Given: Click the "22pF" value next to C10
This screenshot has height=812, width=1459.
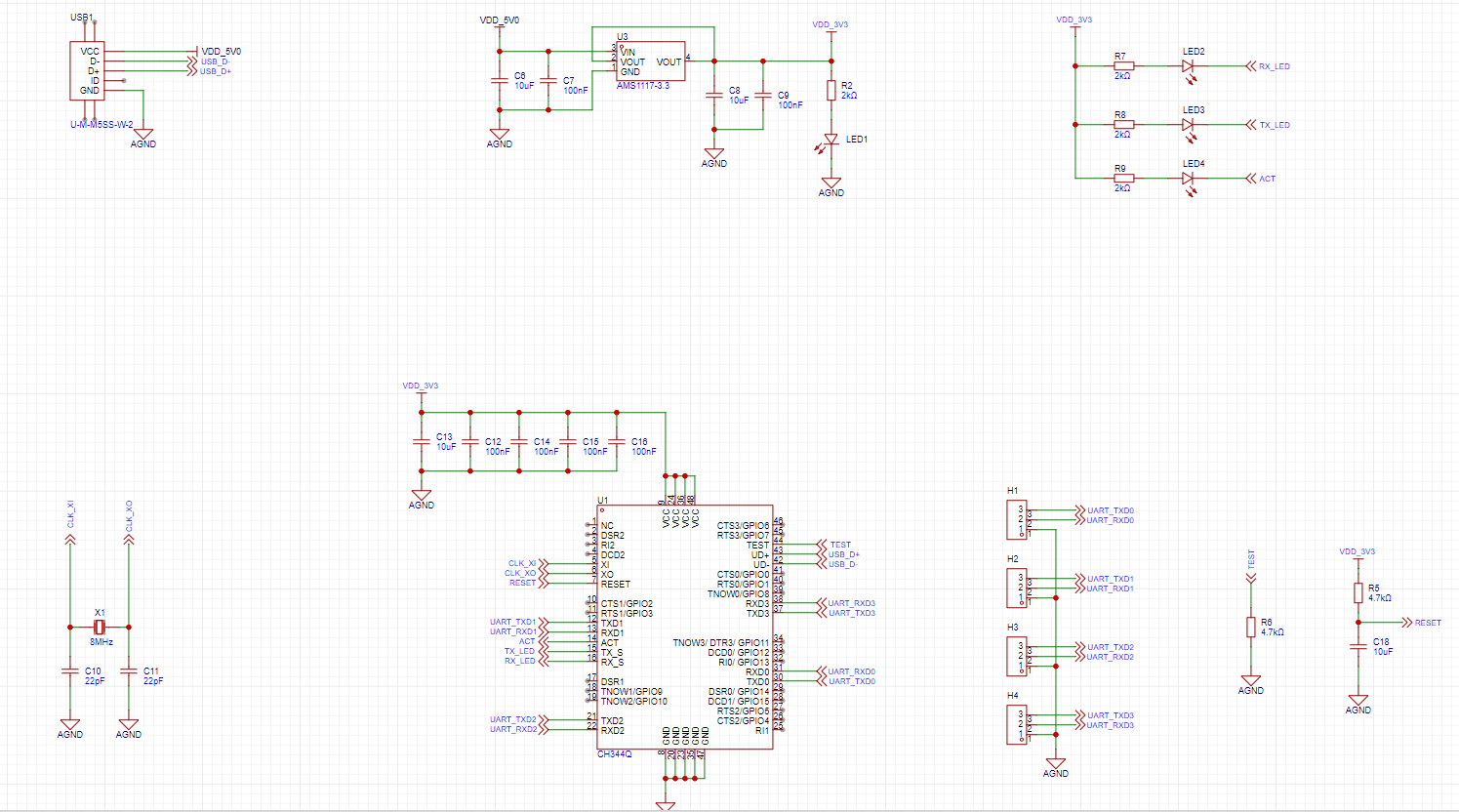Looking at the screenshot, I should tap(95, 681).
